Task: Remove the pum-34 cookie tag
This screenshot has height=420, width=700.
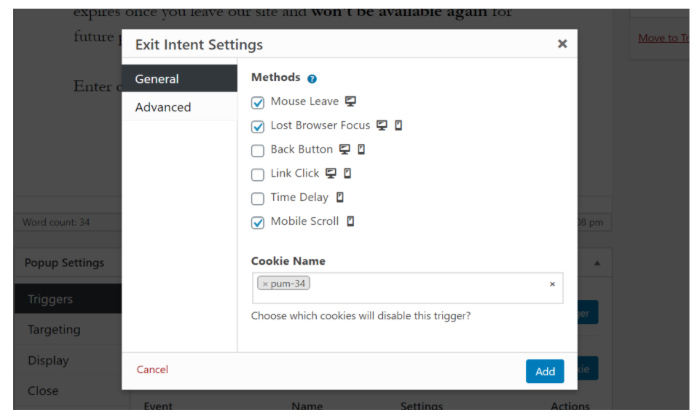Action: tap(265, 284)
